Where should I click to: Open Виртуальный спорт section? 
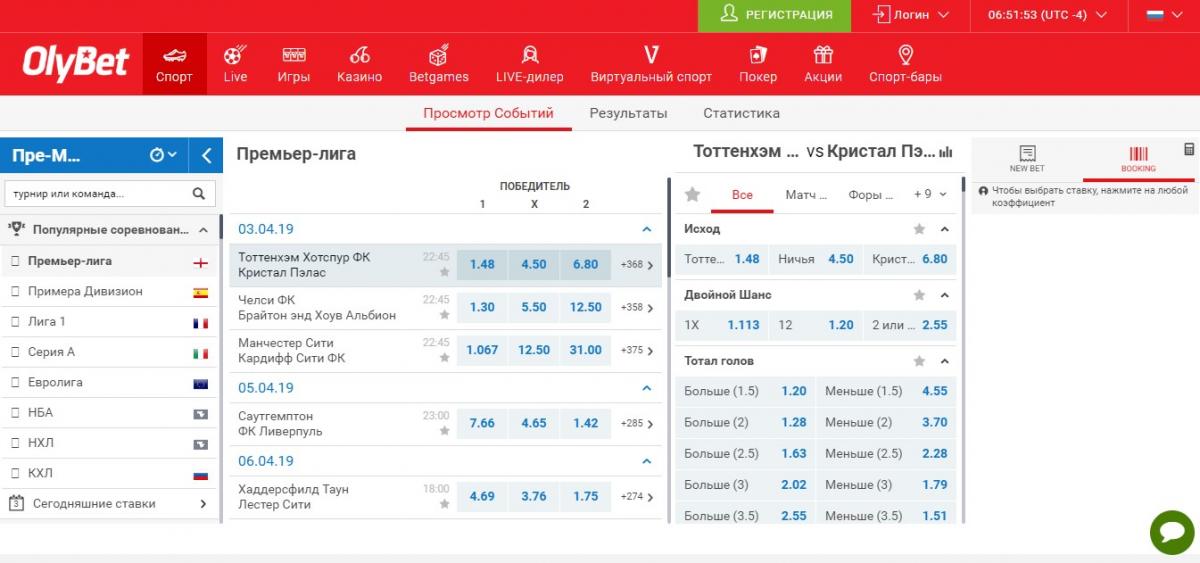[x=651, y=64]
